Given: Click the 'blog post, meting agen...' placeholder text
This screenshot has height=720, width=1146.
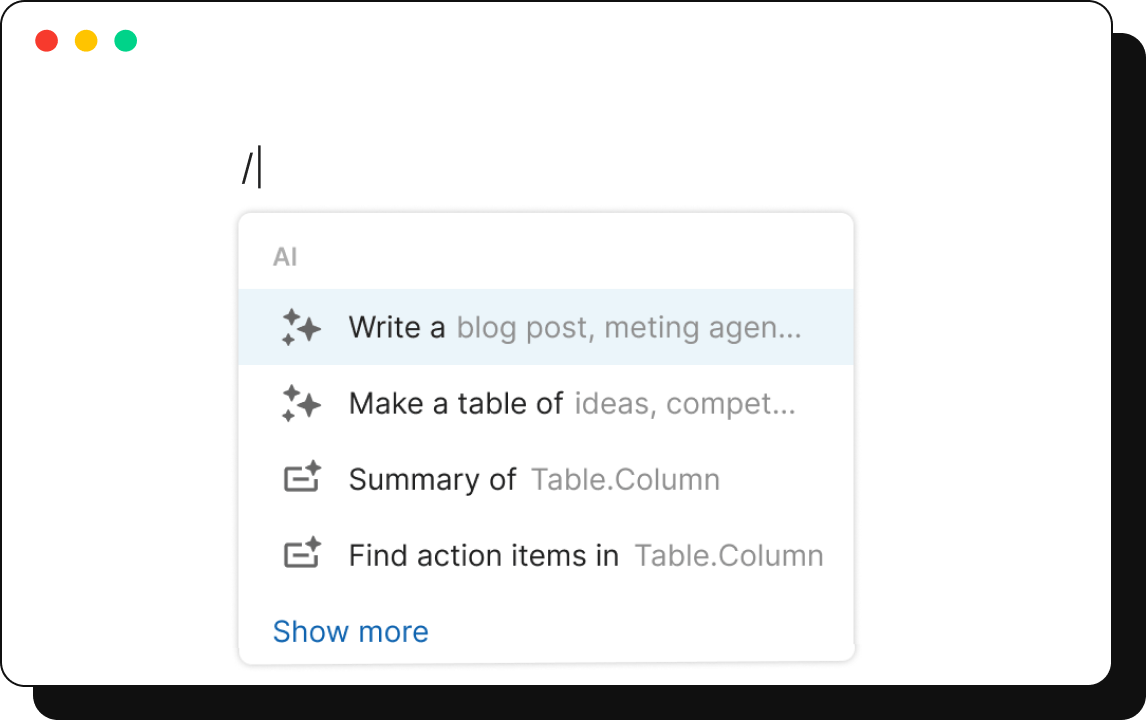Looking at the screenshot, I should [x=629, y=328].
